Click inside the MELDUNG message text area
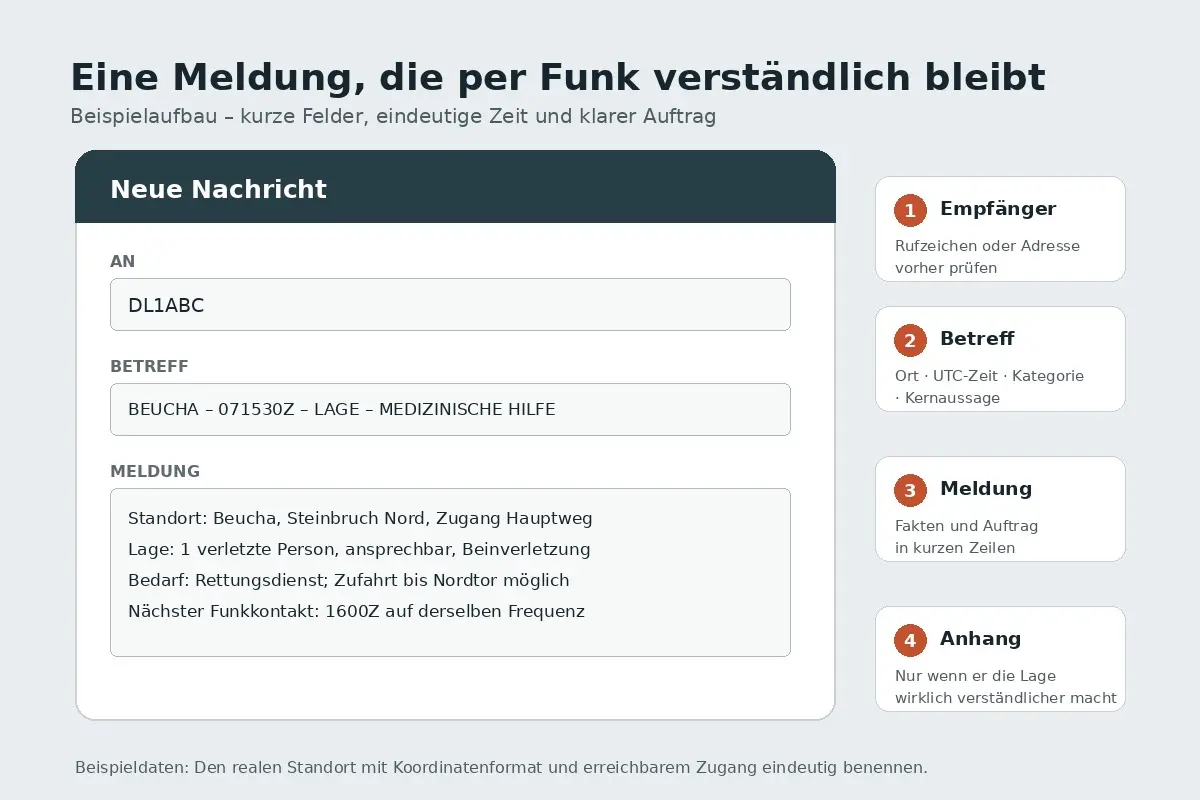The width and height of the screenshot is (1200, 800). [450, 572]
